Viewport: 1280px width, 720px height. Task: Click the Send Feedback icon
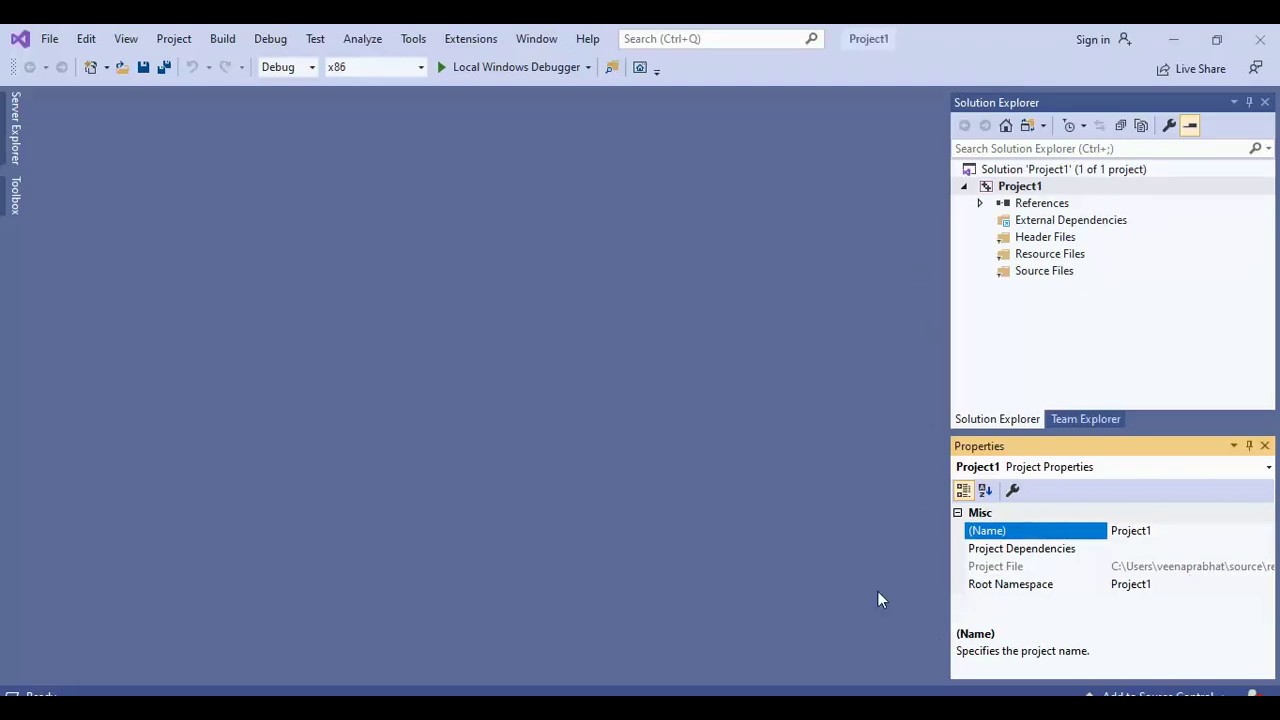[x=1256, y=68]
